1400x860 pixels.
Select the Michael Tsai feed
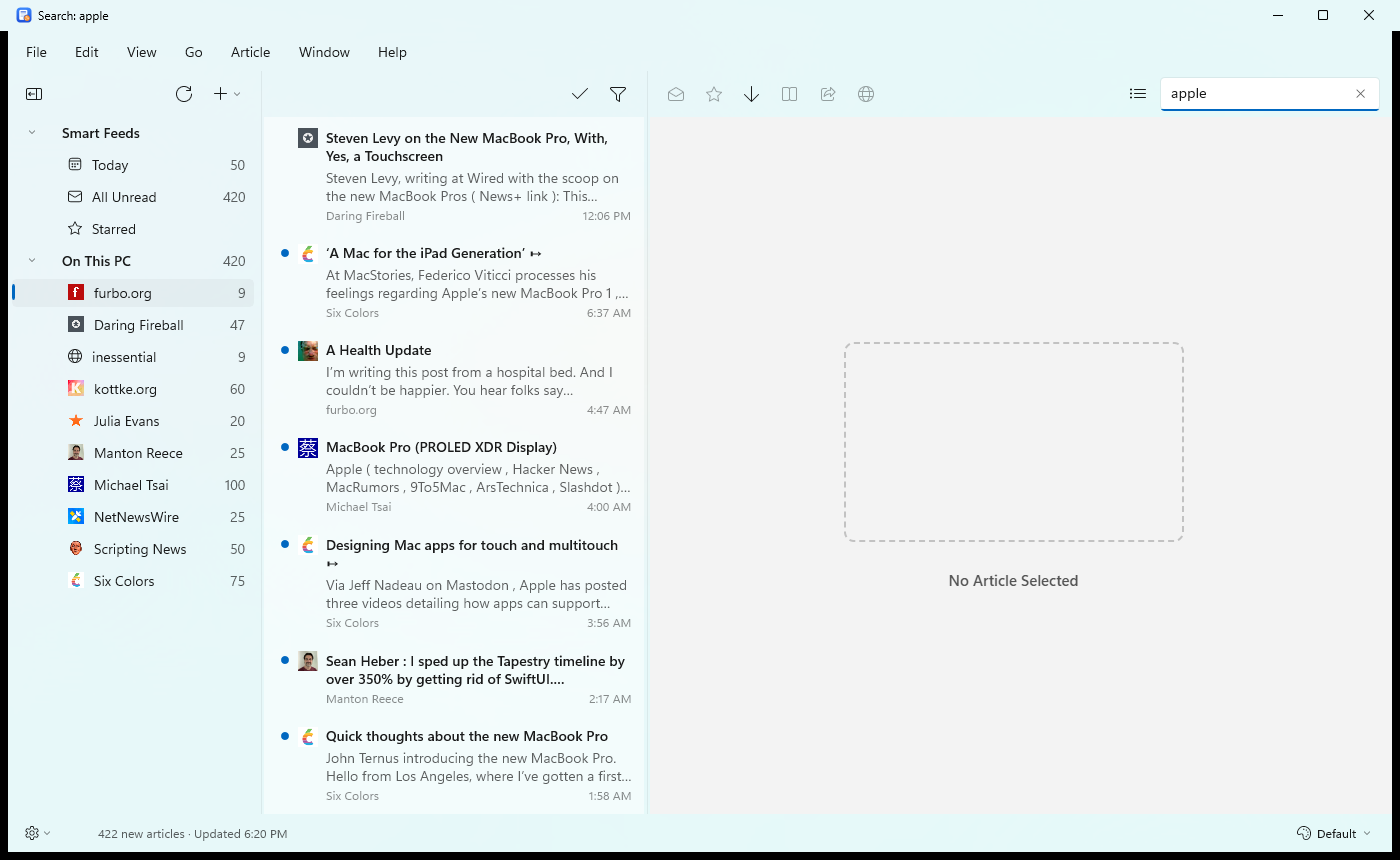pos(133,485)
